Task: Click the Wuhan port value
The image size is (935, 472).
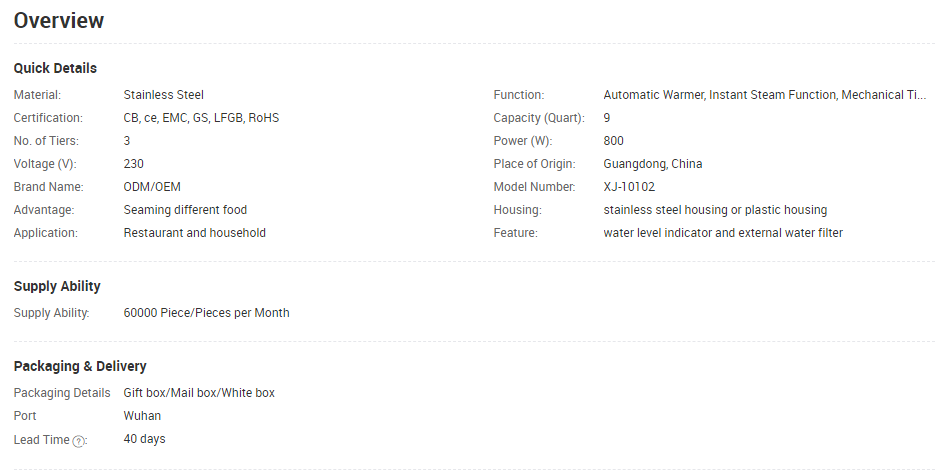Action: 142,416
